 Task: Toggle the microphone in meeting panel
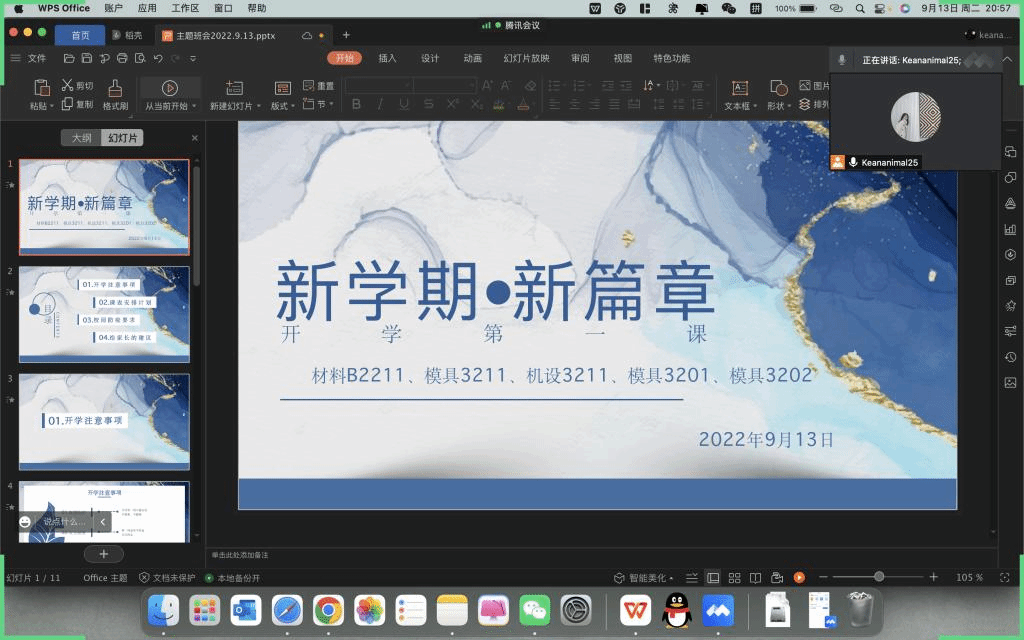tap(842, 60)
